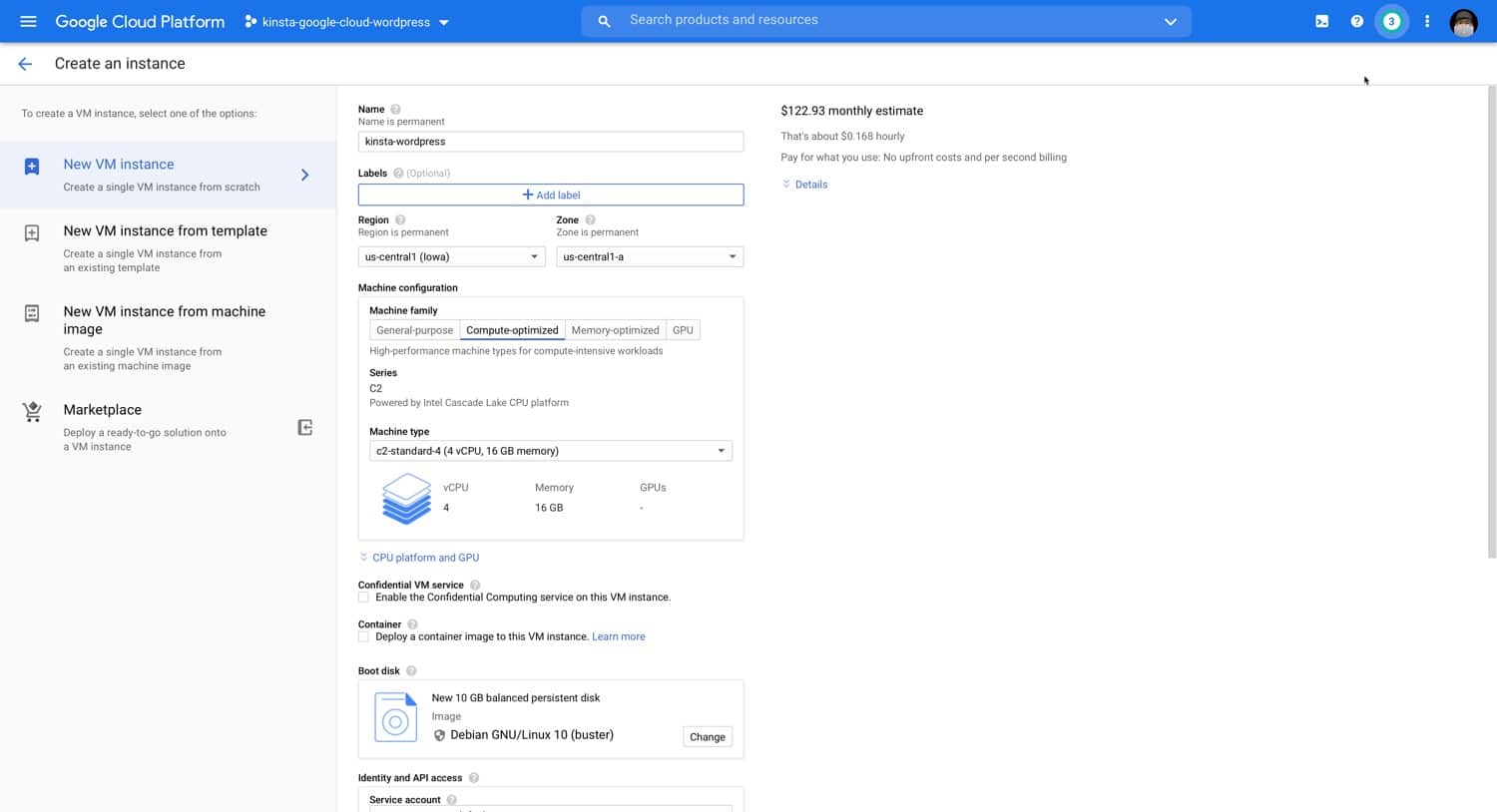Click the Google Cloud Platform logo
The image size is (1497, 812).
tap(139, 21)
